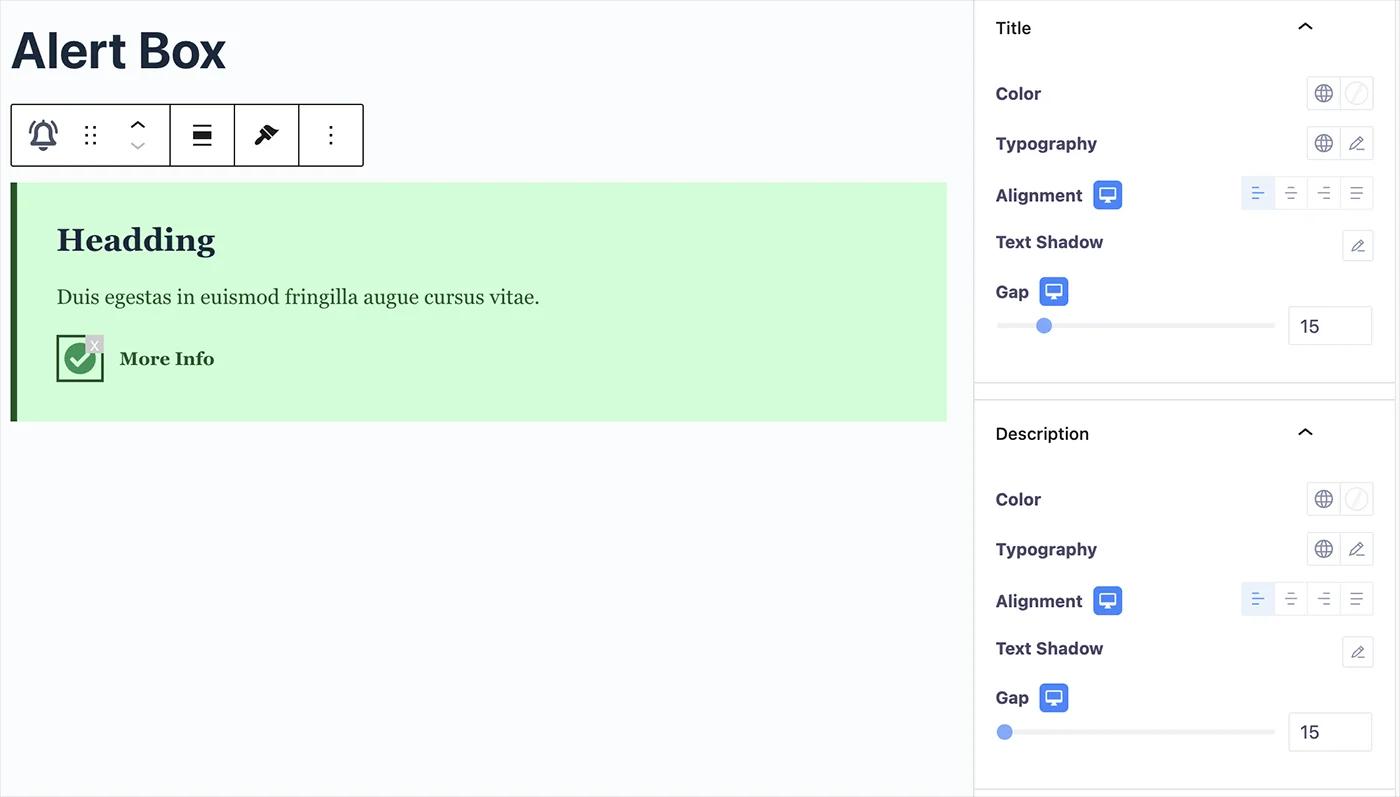Click the globe icon beside Title Color
This screenshot has height=797, width=1400.
click(x=1323, y=93)
